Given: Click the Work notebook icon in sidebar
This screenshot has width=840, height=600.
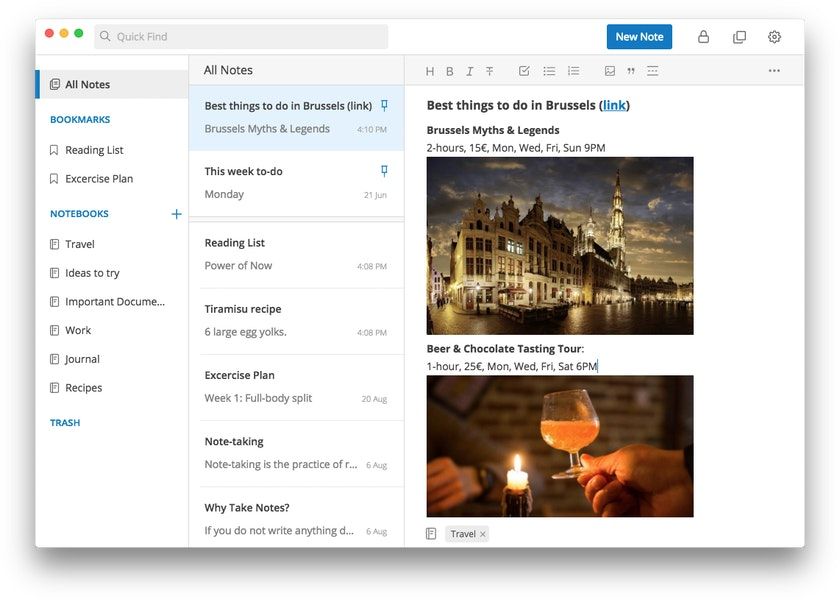Looking at the screenshot, I should [x=54, y=331].
